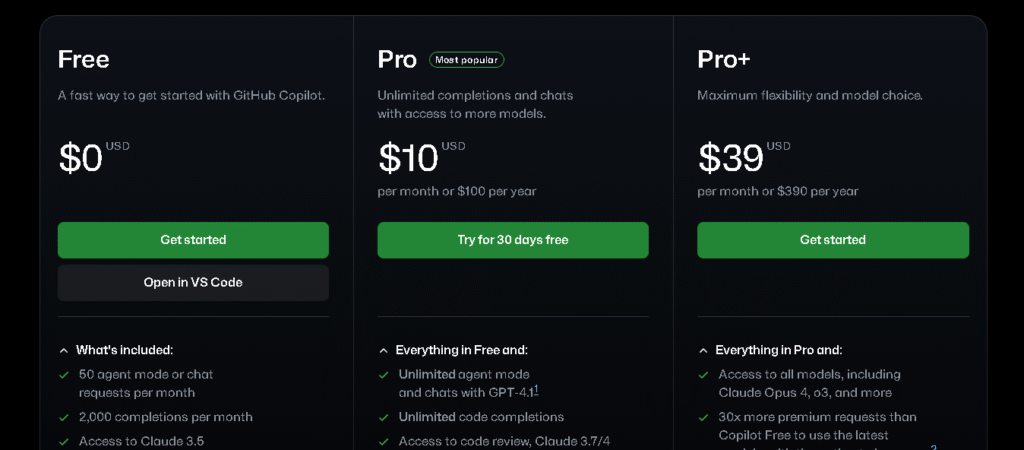Click checkmark beside agent mode requests per month

click(x=64, y=375)
